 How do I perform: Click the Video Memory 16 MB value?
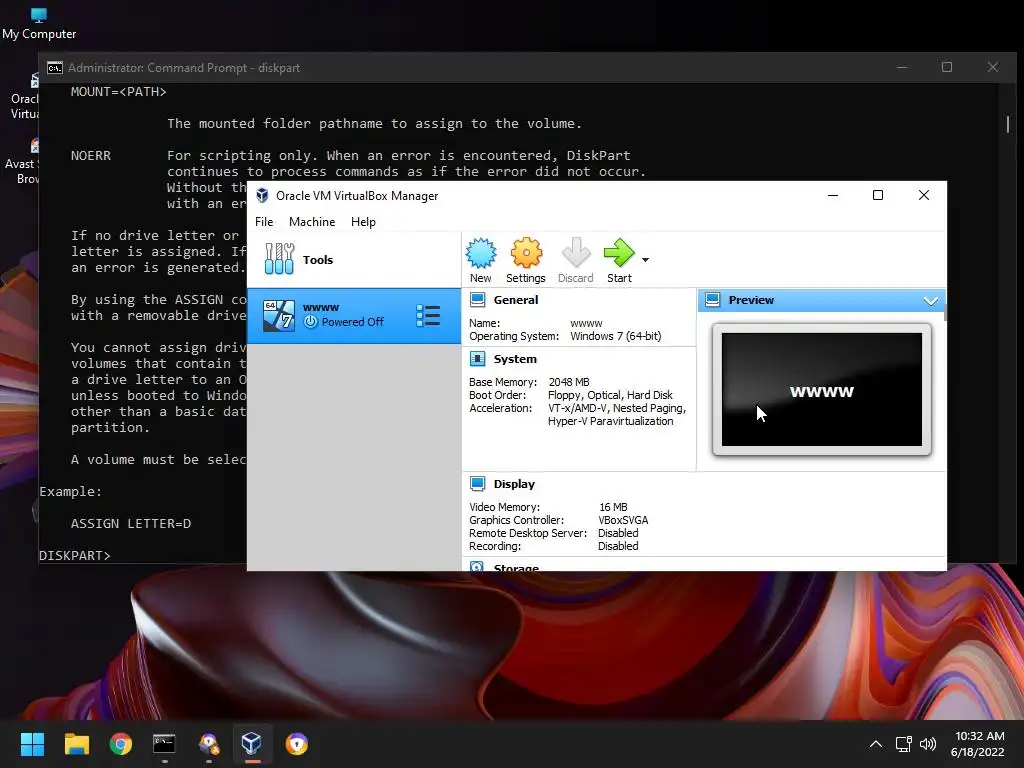pos(613,507)
